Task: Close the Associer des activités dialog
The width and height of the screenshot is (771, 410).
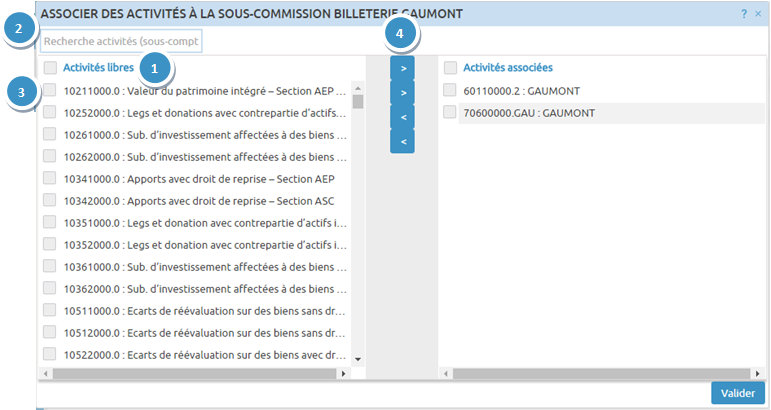Action: click(758, 14)
